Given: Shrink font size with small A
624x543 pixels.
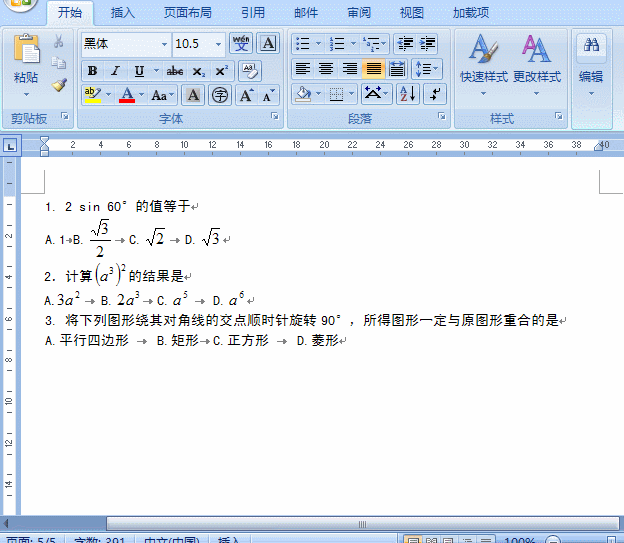Looking at the screenshot, I should pyautogui.click(x=269, y=96).
